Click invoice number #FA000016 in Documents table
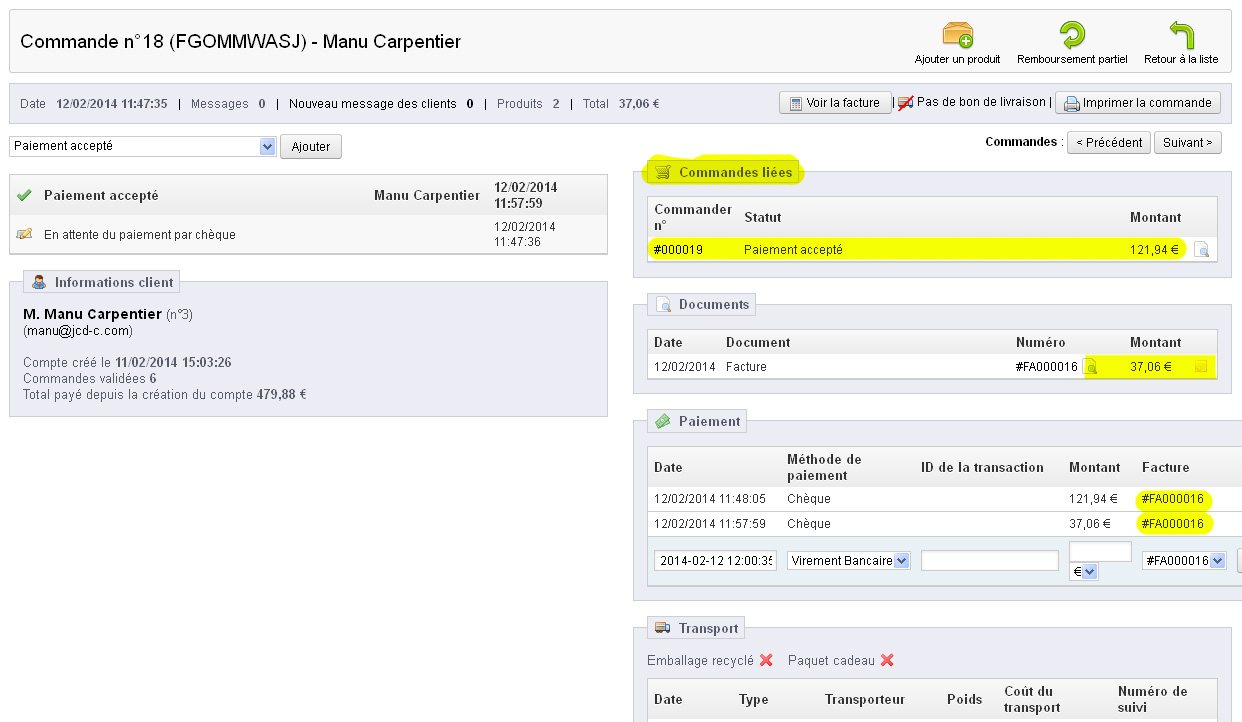Image resolution: width=1242 pixels, height=722 pixels. click(1047, 367)
